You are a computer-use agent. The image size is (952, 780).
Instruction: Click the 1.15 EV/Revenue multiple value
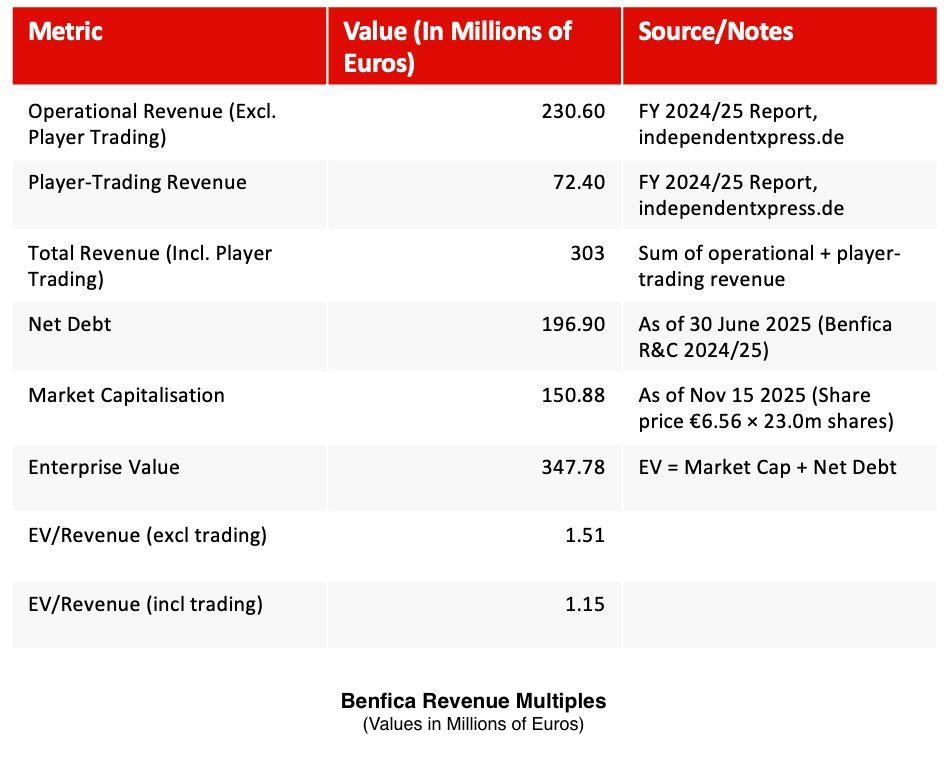tap(584, 605)
